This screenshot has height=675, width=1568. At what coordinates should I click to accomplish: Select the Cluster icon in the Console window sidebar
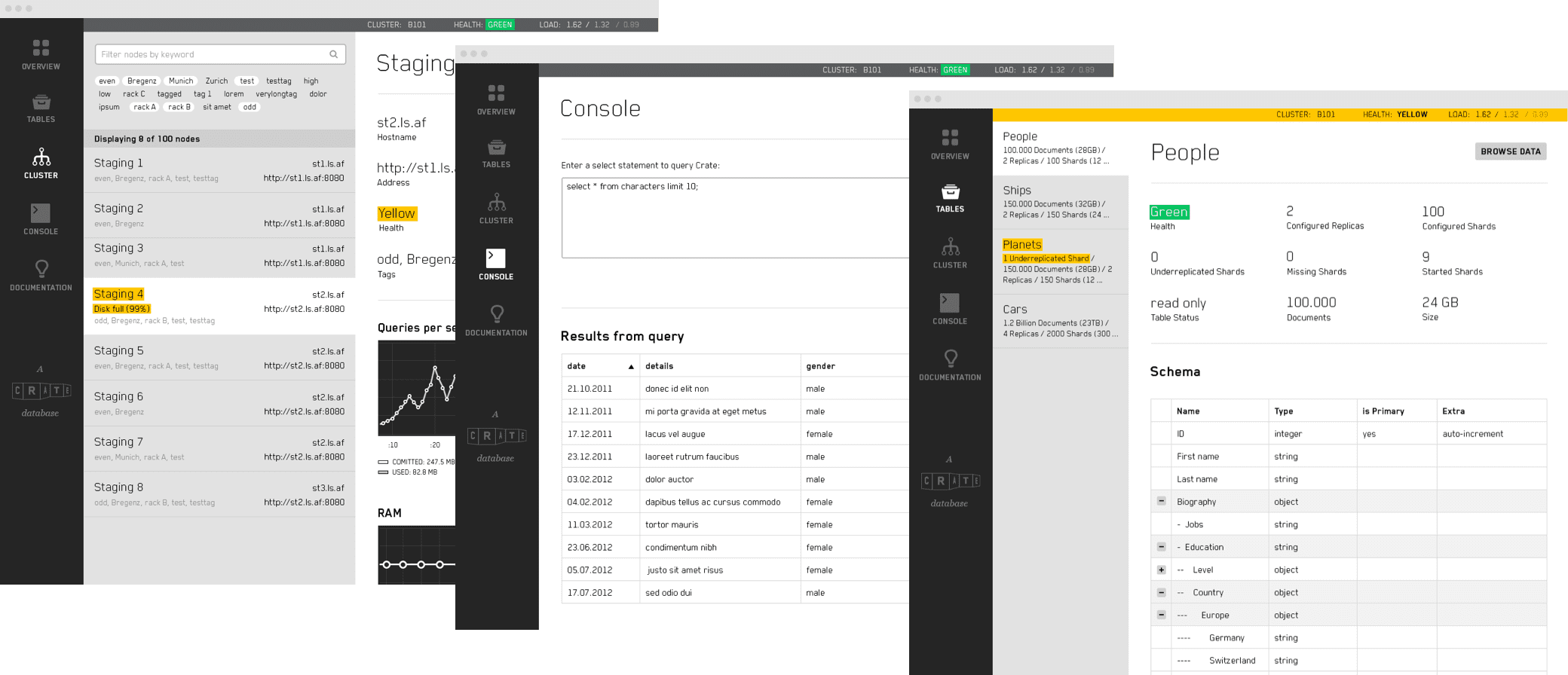click(496, 203)
